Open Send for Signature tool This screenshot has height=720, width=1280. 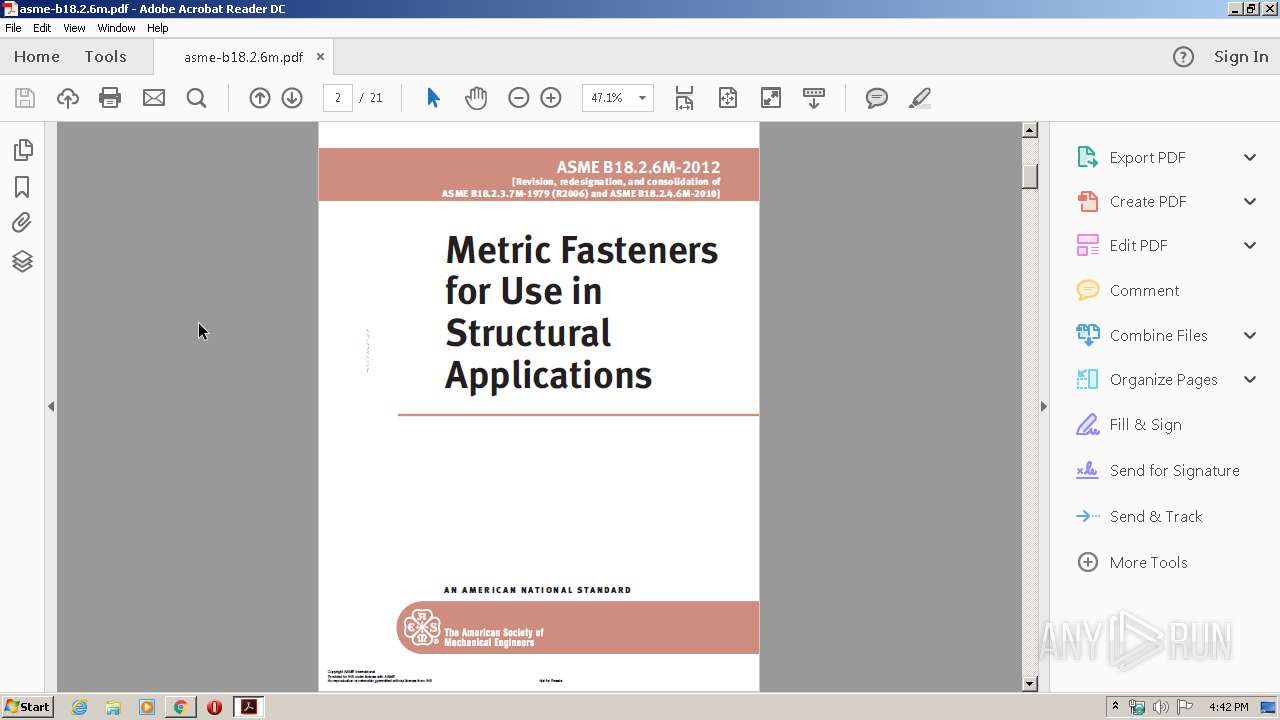1158,470
